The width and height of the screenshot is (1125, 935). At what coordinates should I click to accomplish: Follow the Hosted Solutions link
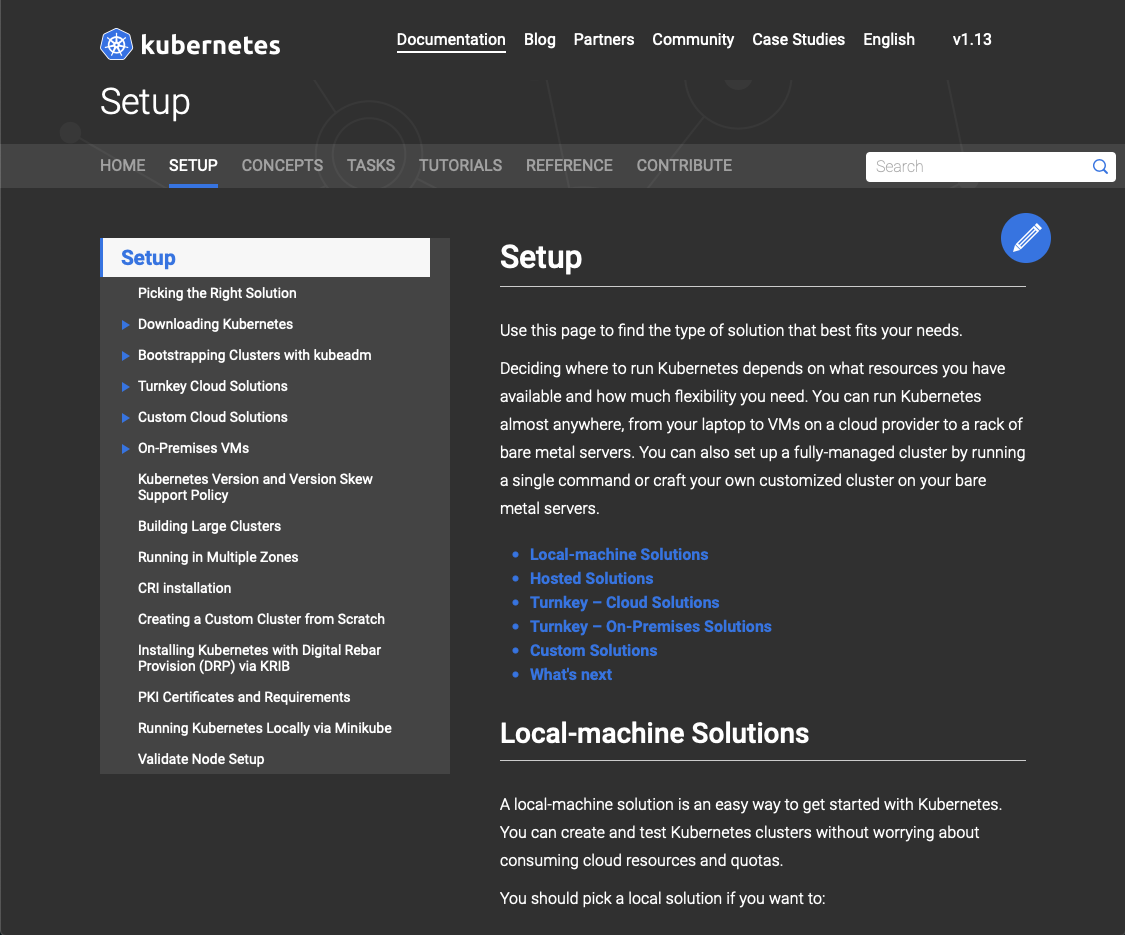point(591,578)
